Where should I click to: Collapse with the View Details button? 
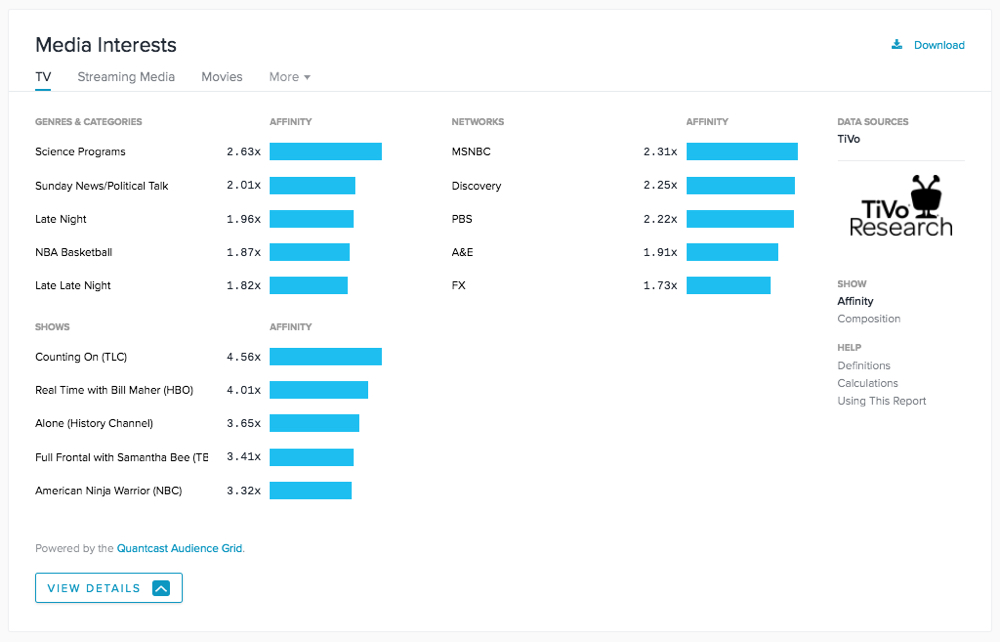click(109, 588)
